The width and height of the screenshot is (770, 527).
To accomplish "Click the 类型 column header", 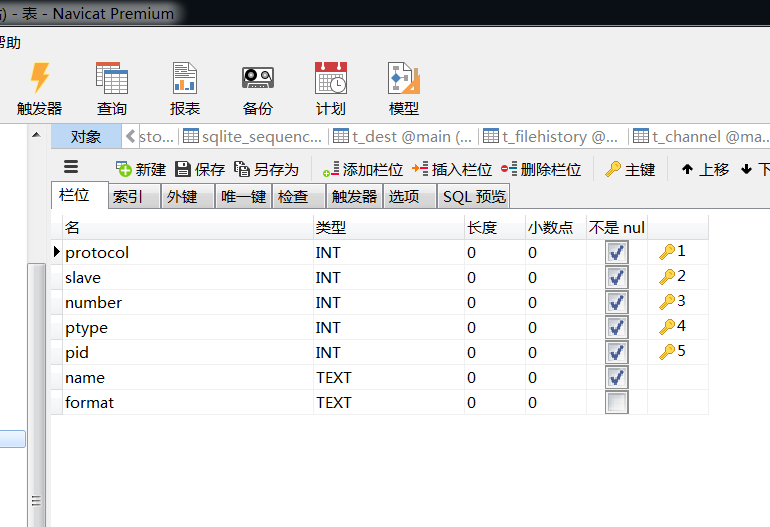I will point(389,227).
